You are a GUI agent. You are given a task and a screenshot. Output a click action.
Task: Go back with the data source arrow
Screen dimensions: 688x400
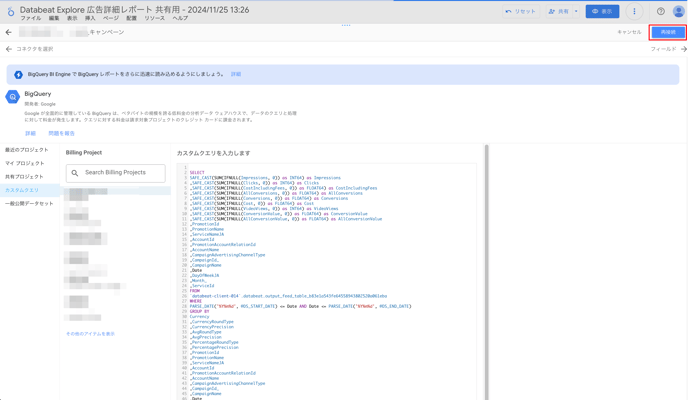tap(8, 32)
